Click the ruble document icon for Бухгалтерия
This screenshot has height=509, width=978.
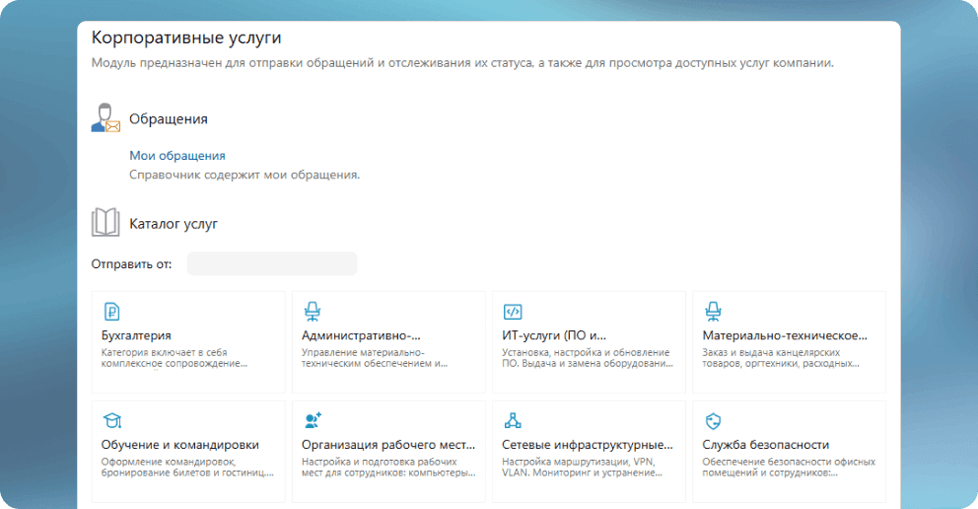coord(112,311)
